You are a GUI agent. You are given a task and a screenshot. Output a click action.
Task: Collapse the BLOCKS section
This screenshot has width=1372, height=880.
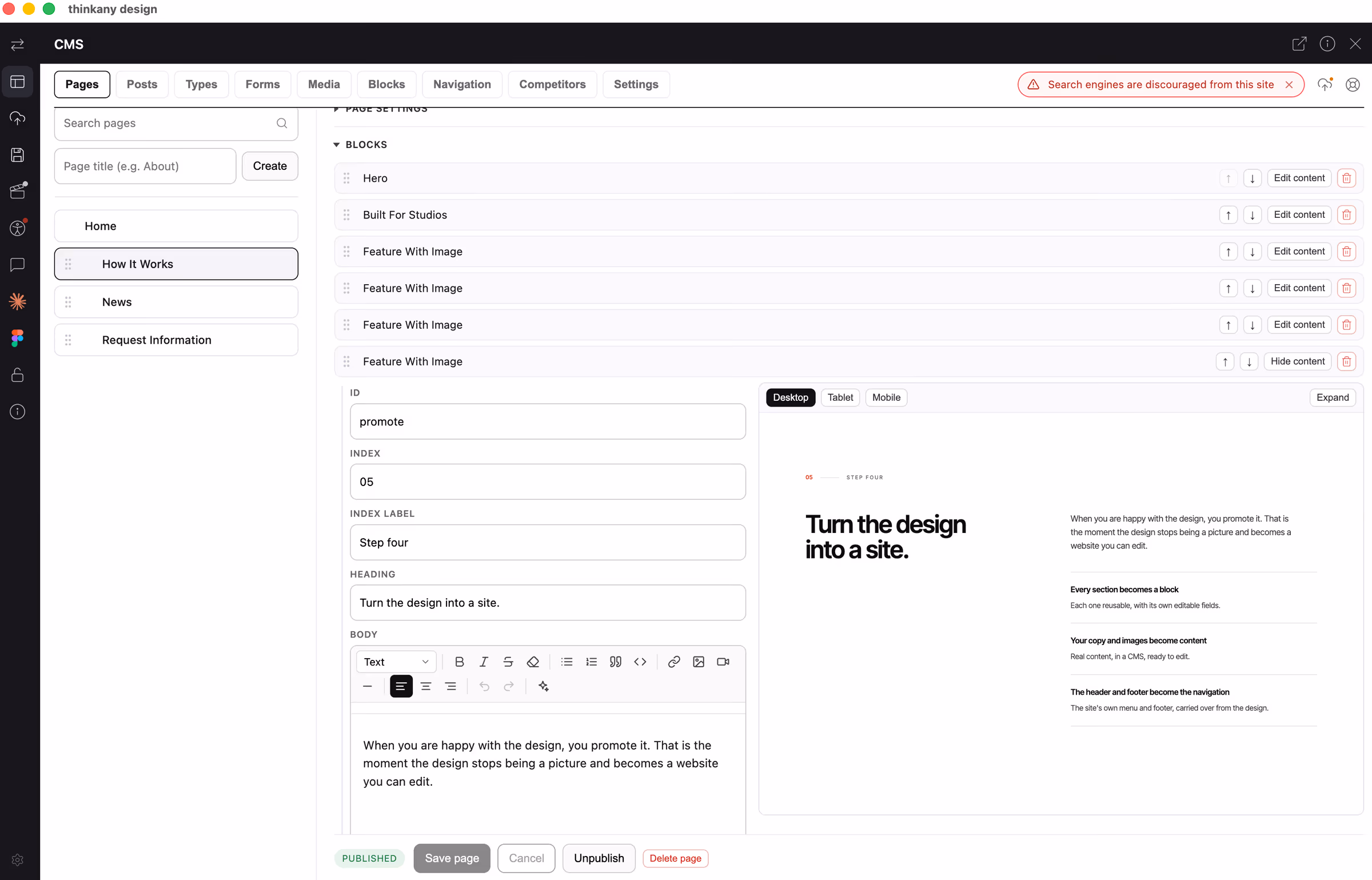point(361,145)
